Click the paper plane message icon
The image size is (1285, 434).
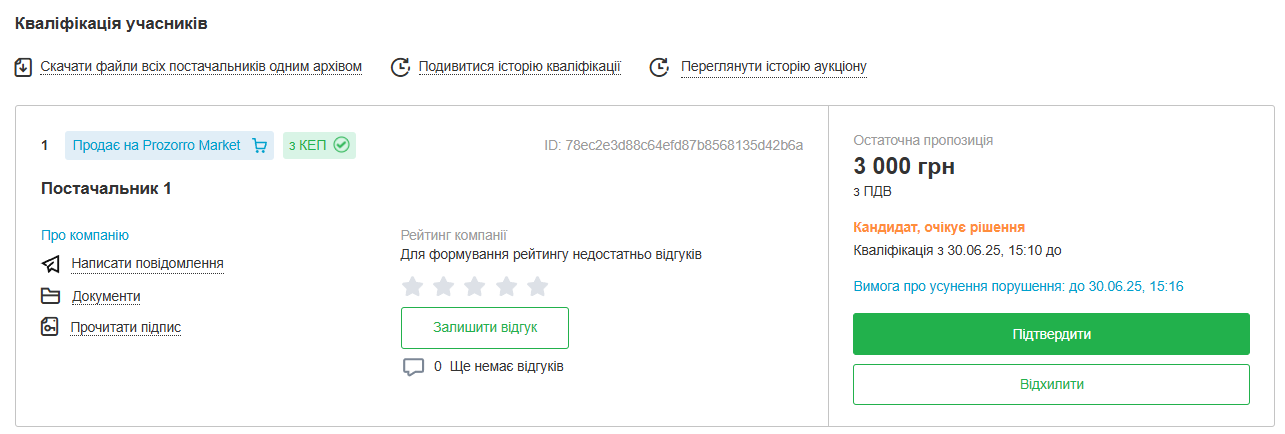pos(51,264)
